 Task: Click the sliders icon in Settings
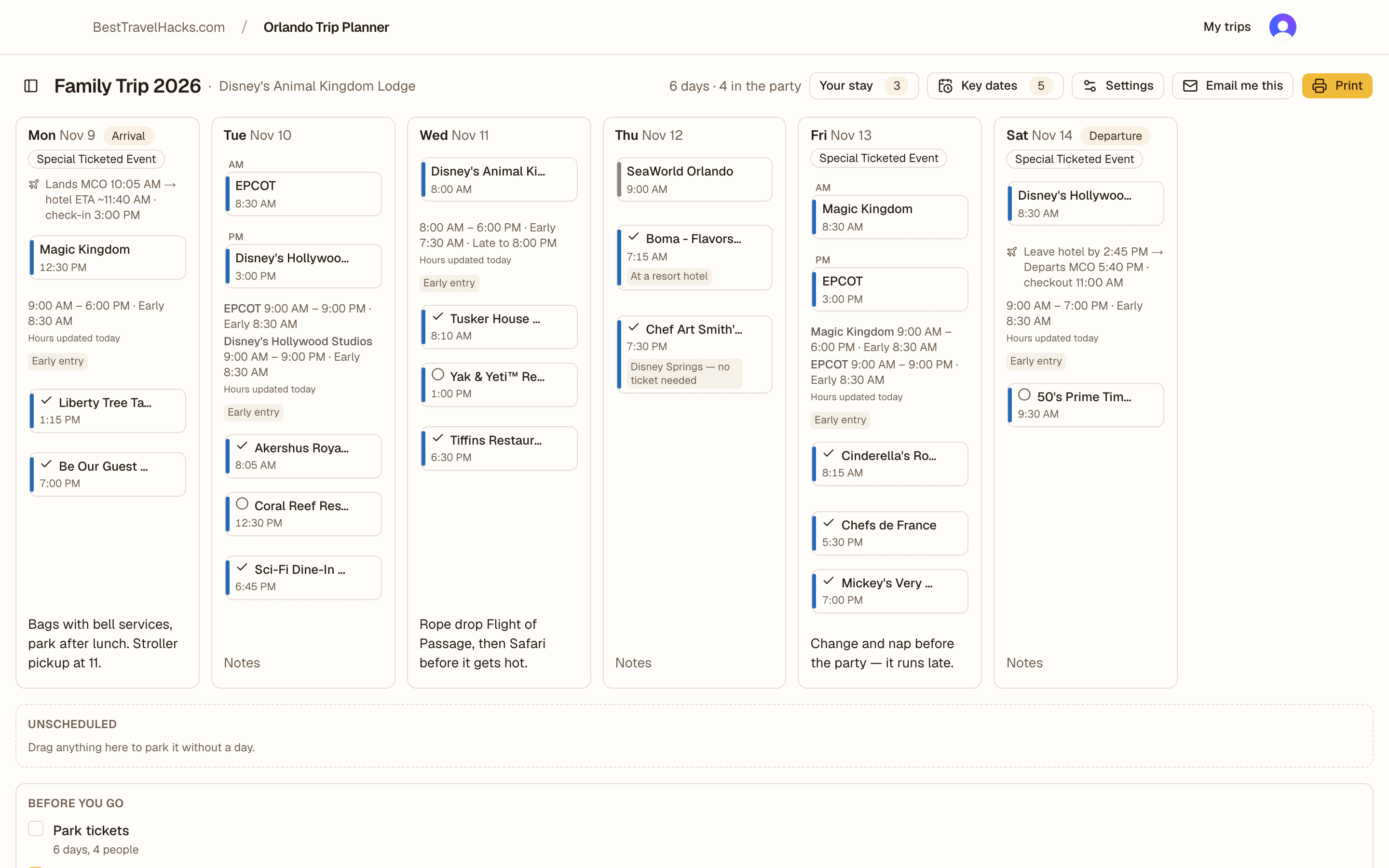[1089, 86]
